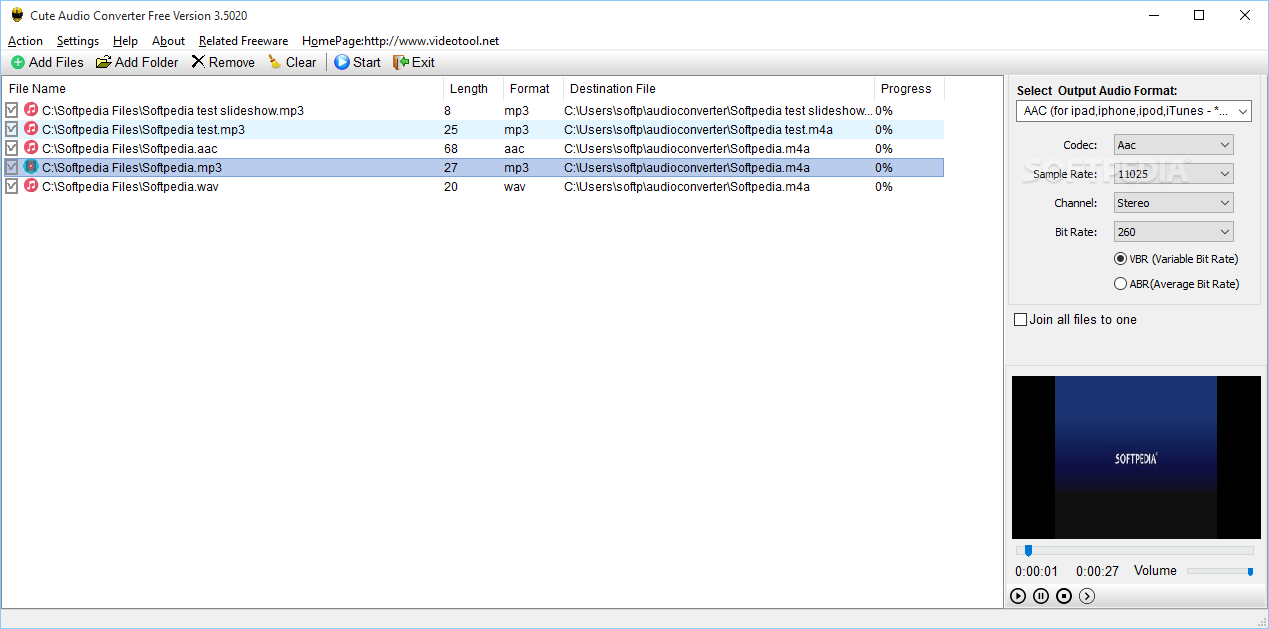1269x629 pixels.
Task: Click elapsed time 0:00:01
Action: pyautogui.click(x=1036, y=571)
